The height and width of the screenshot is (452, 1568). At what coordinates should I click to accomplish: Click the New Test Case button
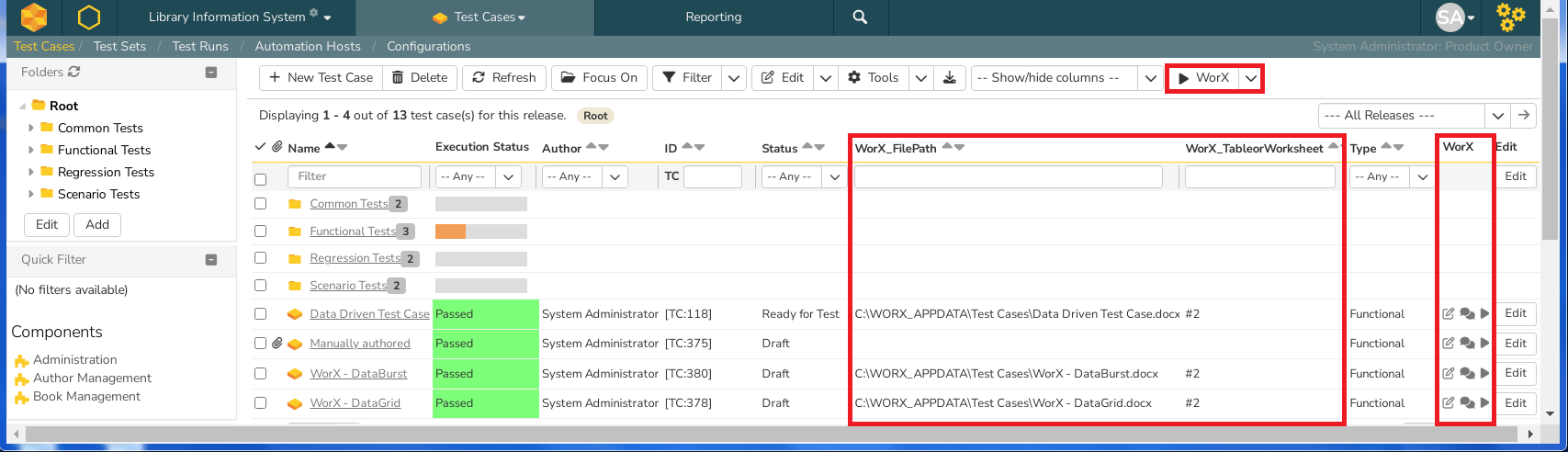click(x=321, y=78)
